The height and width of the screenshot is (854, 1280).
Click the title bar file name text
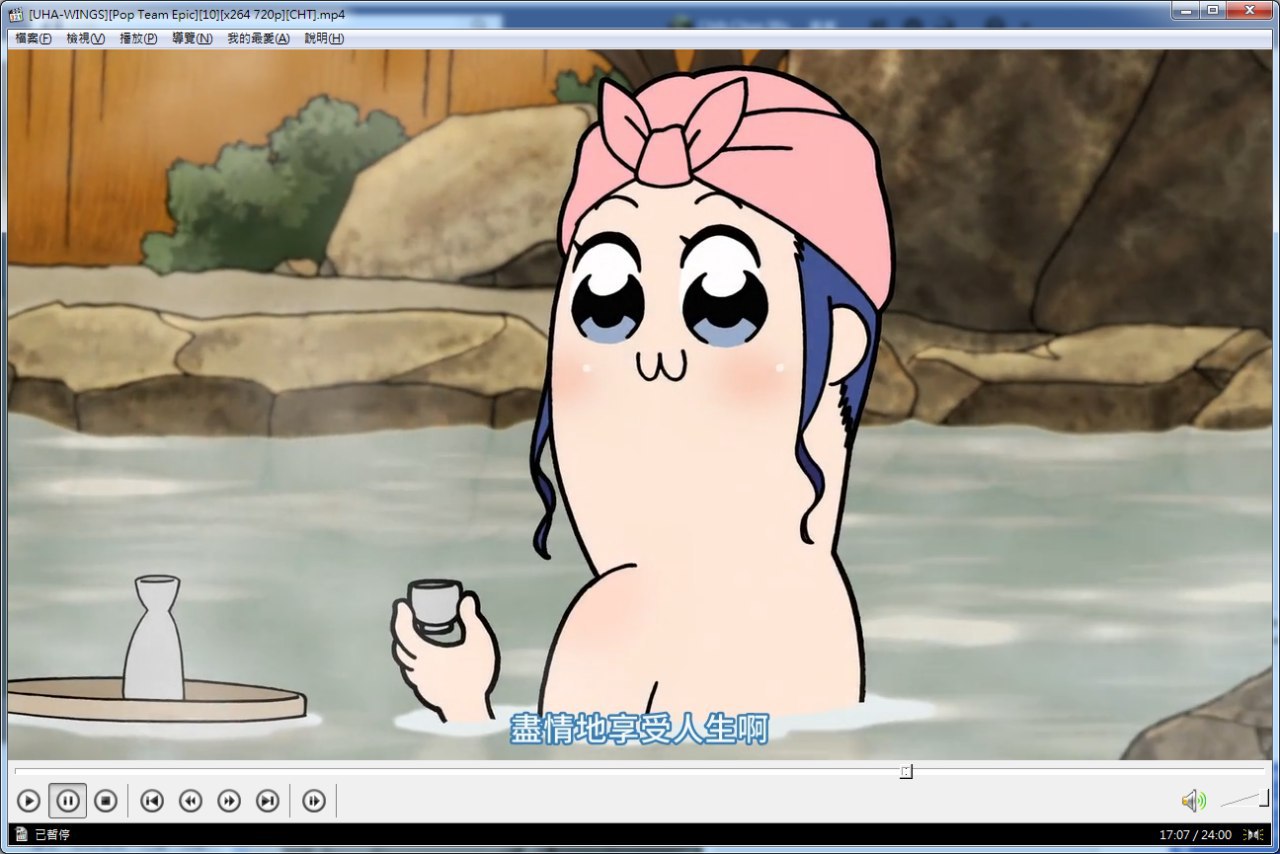click(x=187, y=14)
